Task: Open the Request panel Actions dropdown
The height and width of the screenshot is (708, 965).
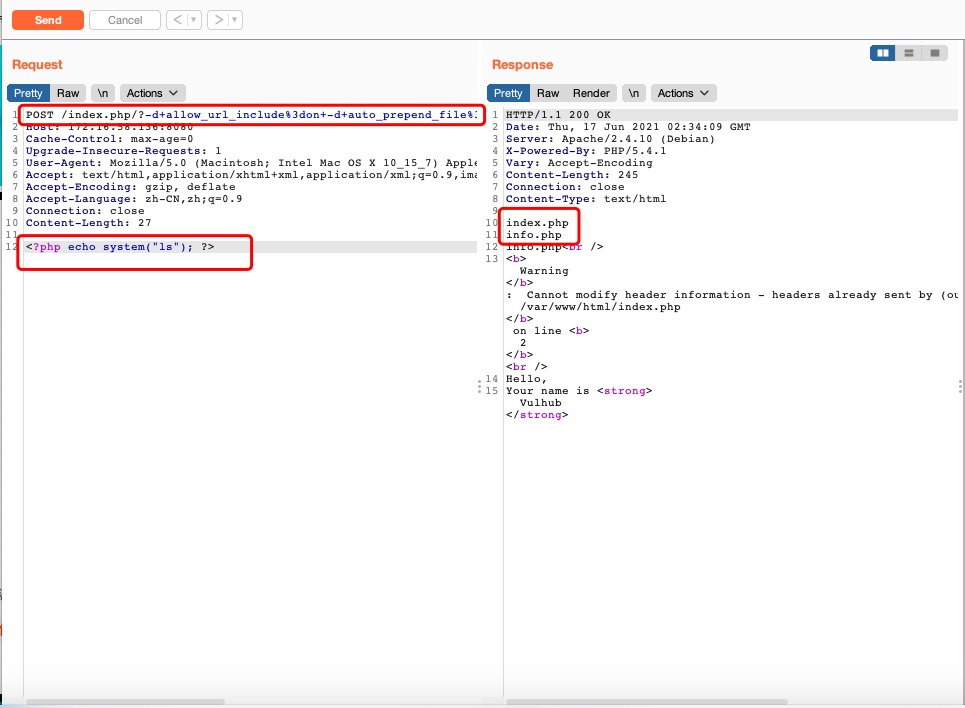Action: (x=152, y=93)
